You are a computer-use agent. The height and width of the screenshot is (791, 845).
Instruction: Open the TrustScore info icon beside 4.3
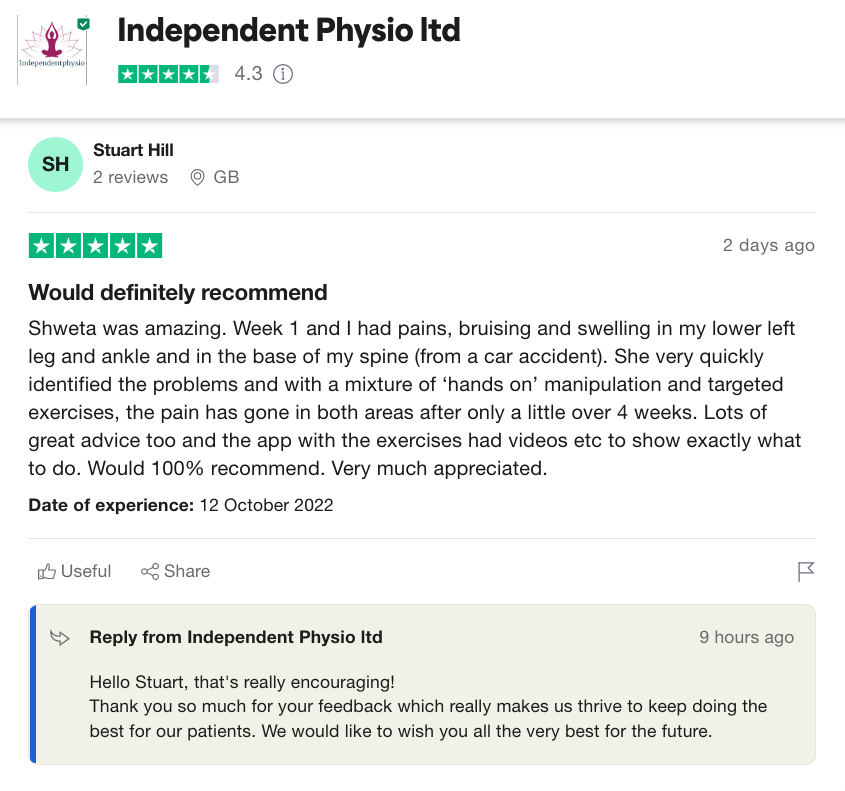283,74
